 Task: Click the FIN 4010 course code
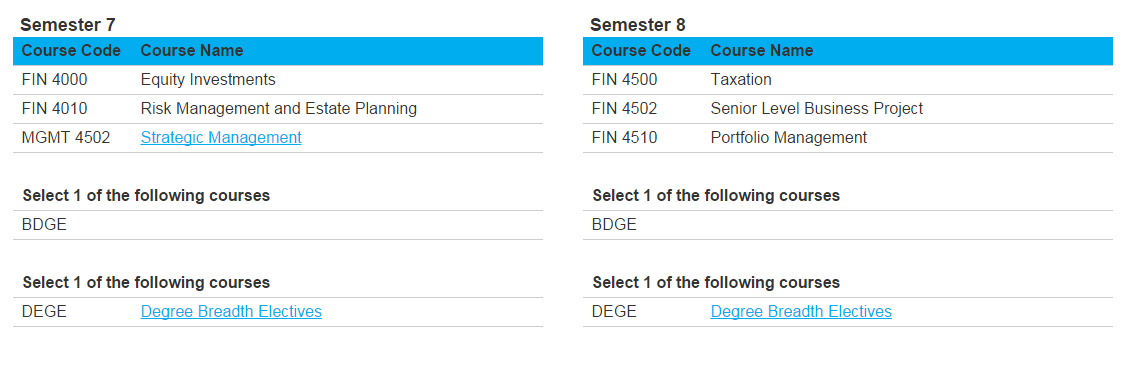coord(55,109)
